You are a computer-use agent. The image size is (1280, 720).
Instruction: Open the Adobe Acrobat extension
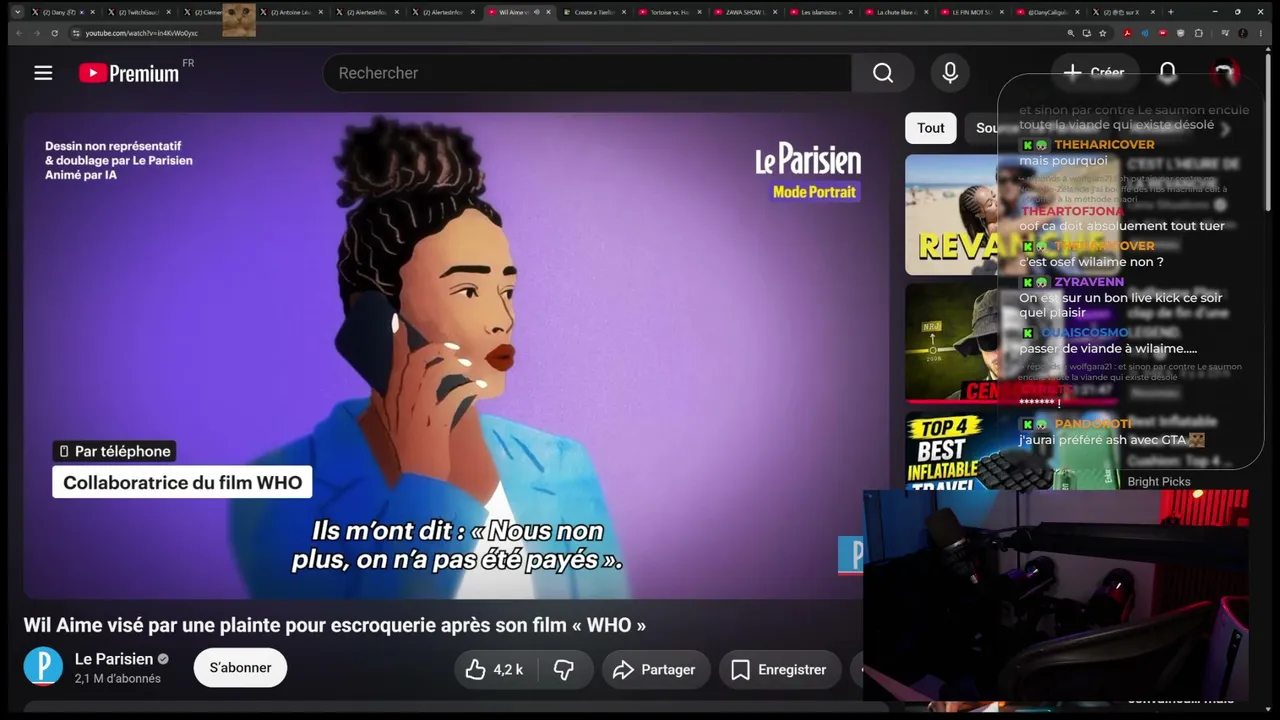[x=1127, y=33]
